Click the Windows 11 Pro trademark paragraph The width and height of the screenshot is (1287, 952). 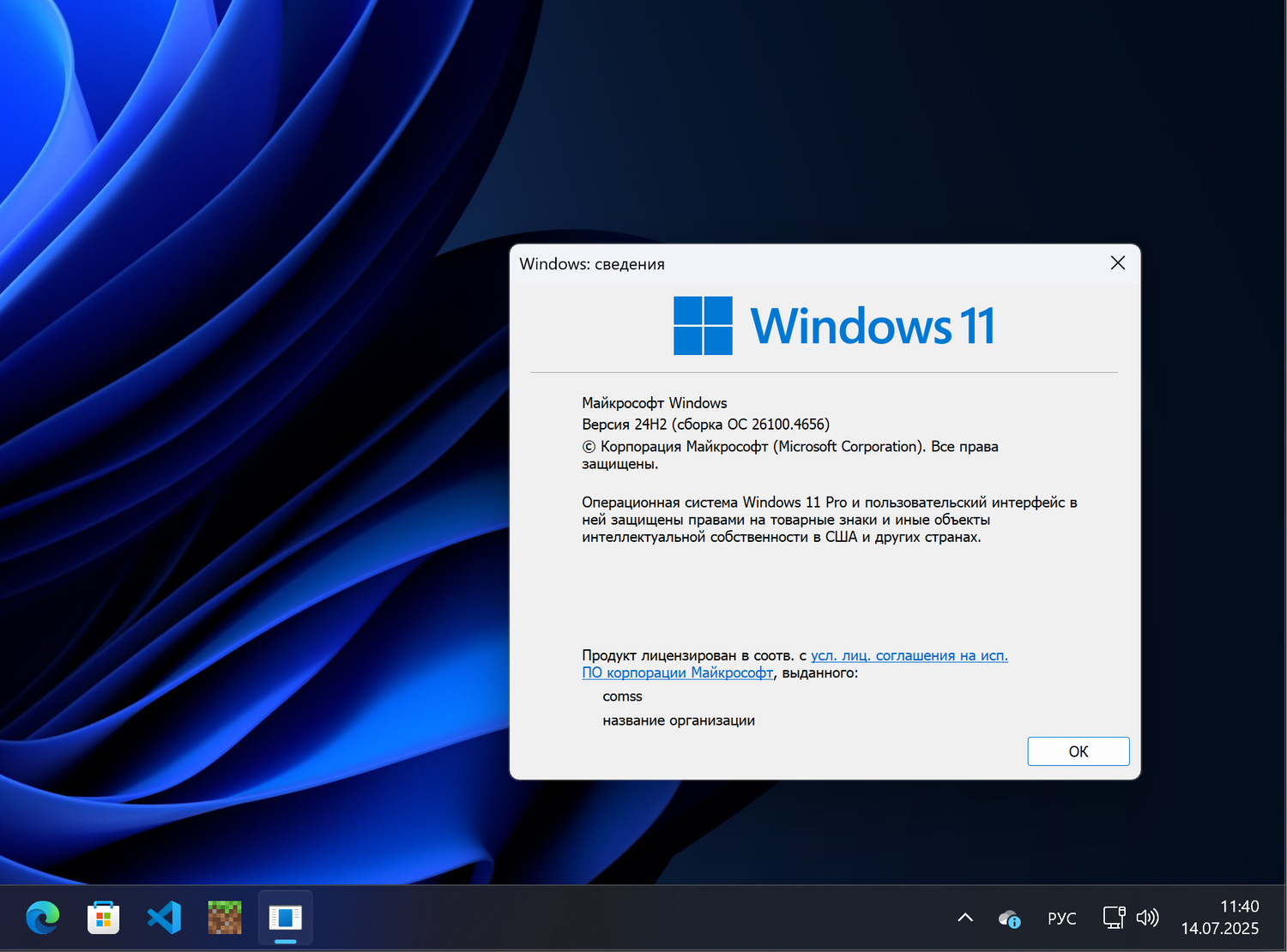tap(830, 520)
